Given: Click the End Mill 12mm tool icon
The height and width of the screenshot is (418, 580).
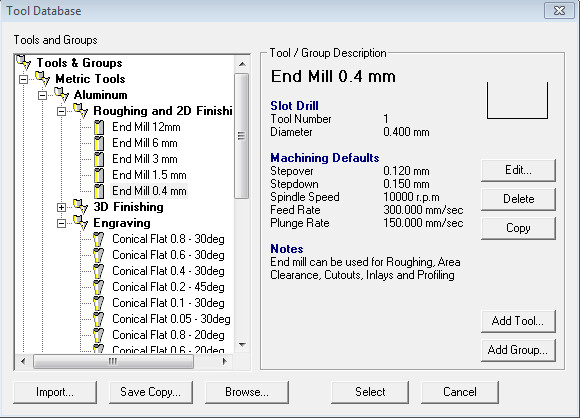Looking at the screenshot, I should 99,127.
